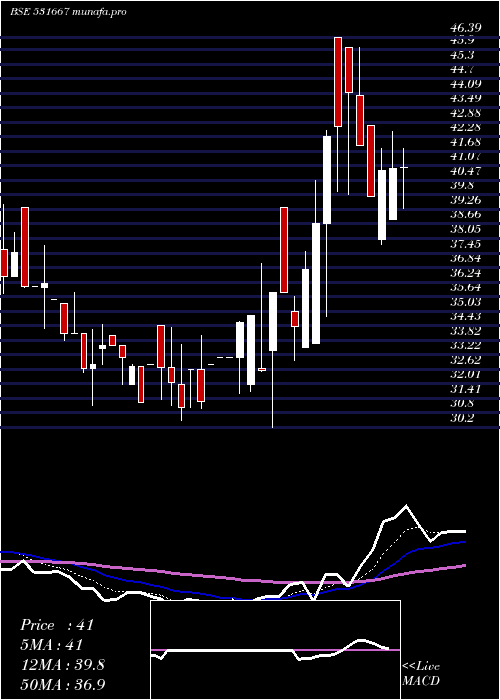500x700 pixels.
Task: Click the 46.39 price axis label
Action: click(465, 28)
